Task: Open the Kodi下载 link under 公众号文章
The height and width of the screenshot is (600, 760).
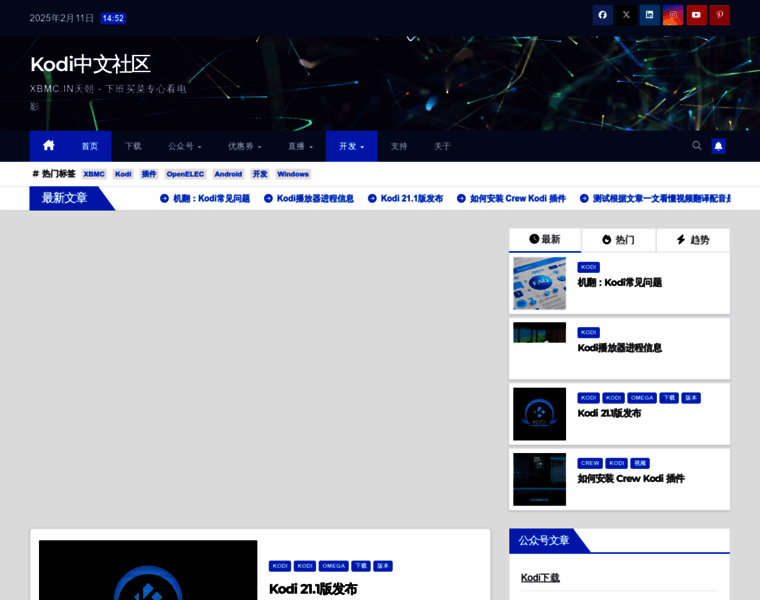Action: point(540,578)
